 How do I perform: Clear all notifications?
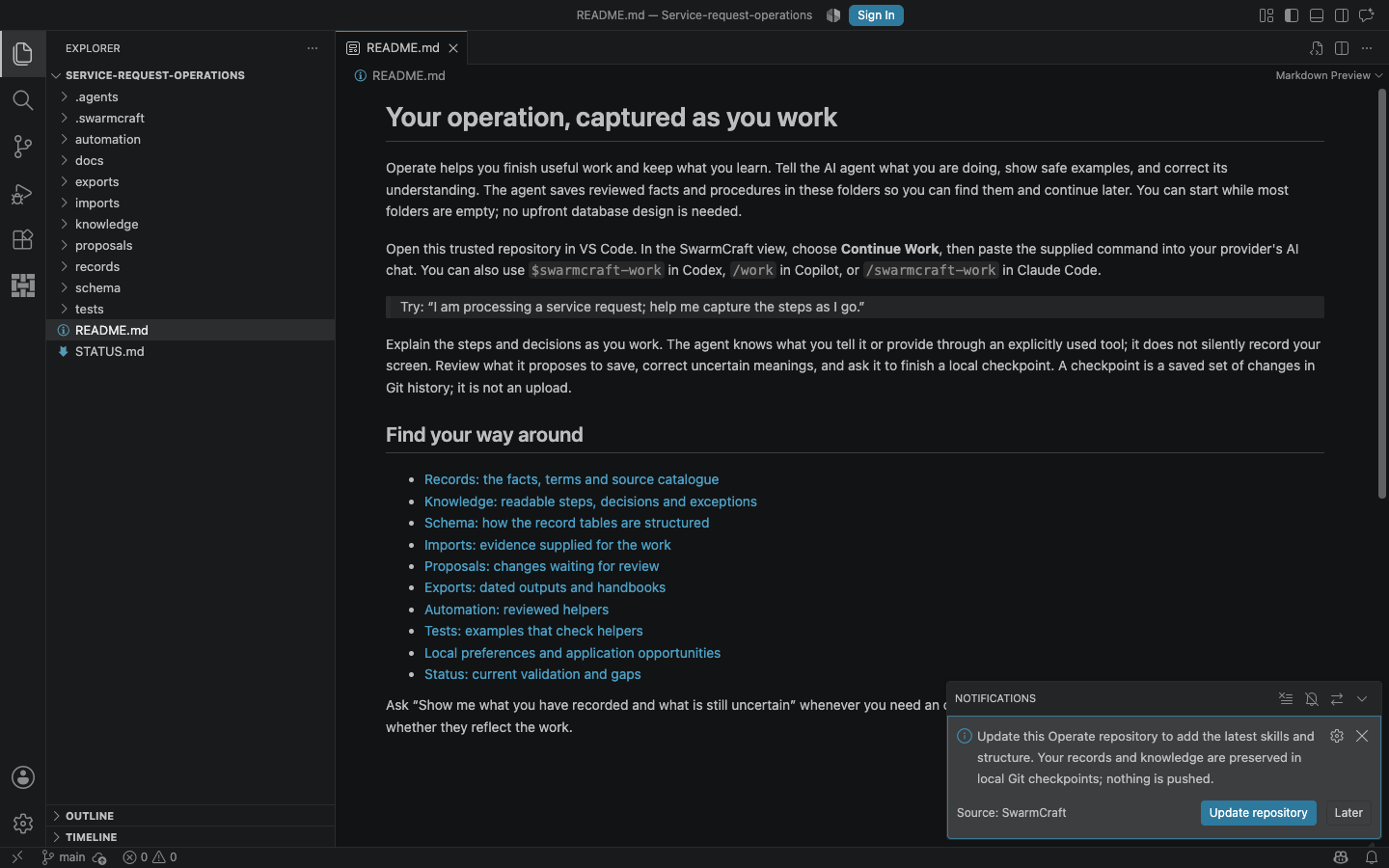(1286, 698)
